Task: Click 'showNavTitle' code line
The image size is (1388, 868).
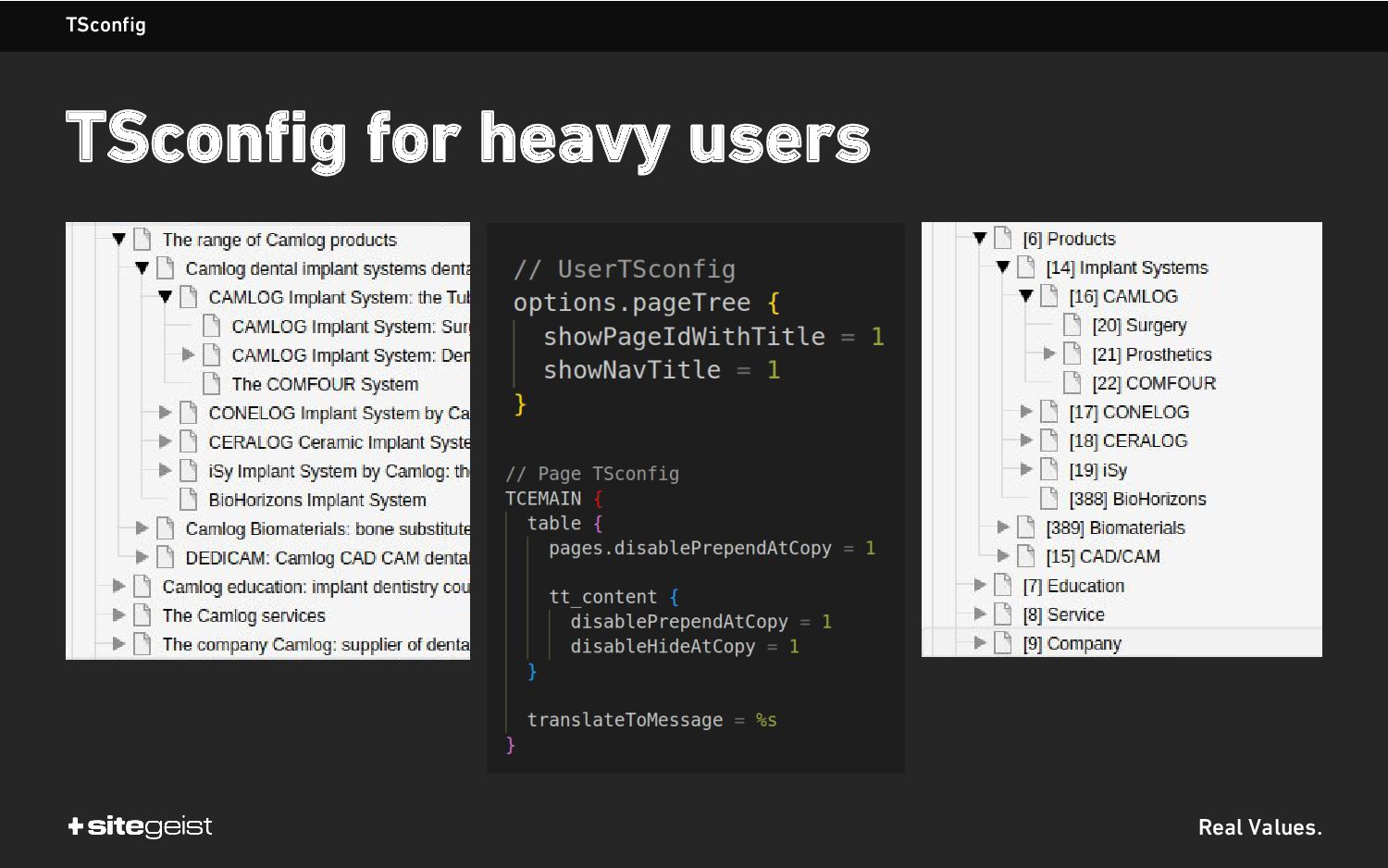Action: tap(662, 370)
